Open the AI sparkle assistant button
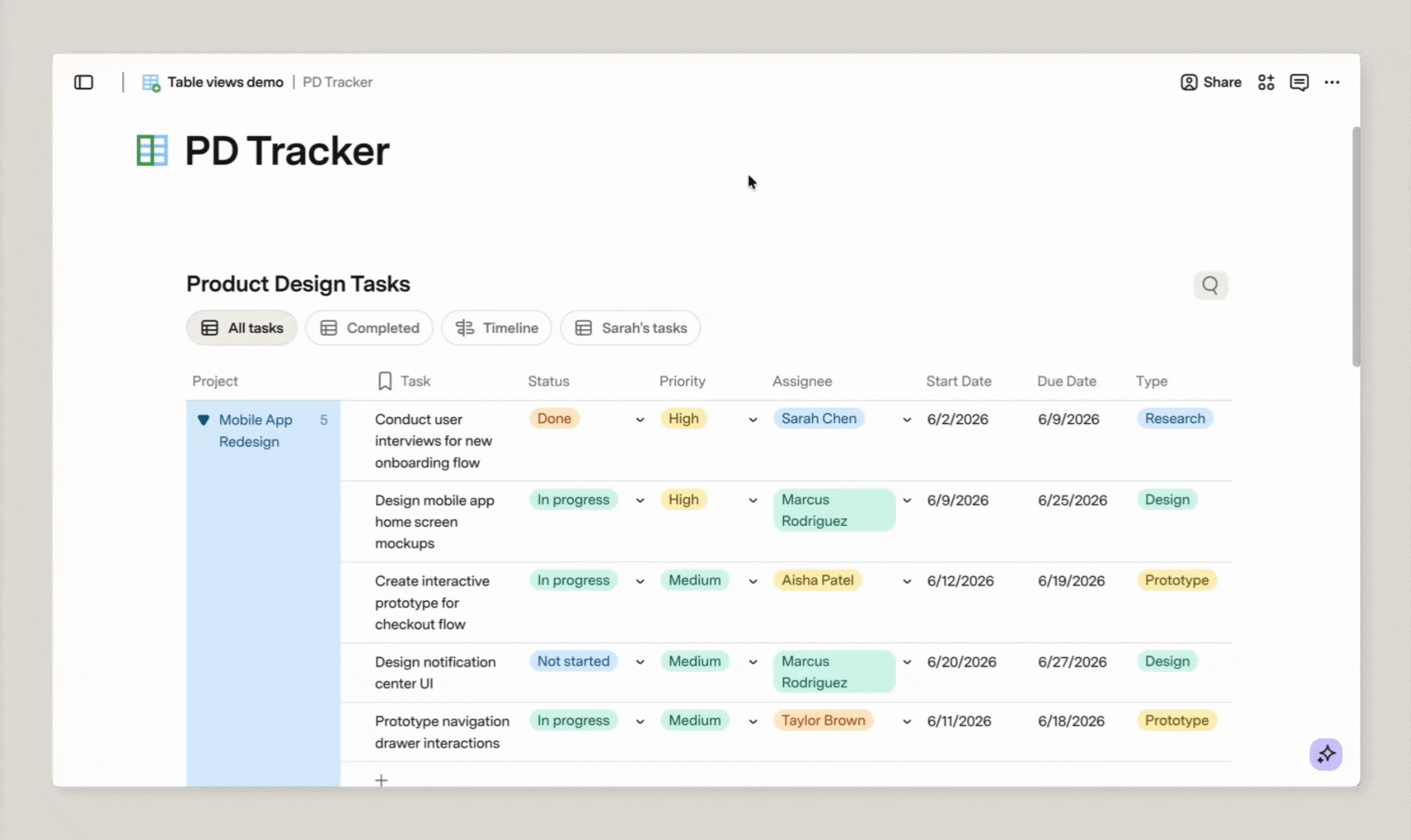Viewport: 1411px width, 840px height. tap(1326, 754)
